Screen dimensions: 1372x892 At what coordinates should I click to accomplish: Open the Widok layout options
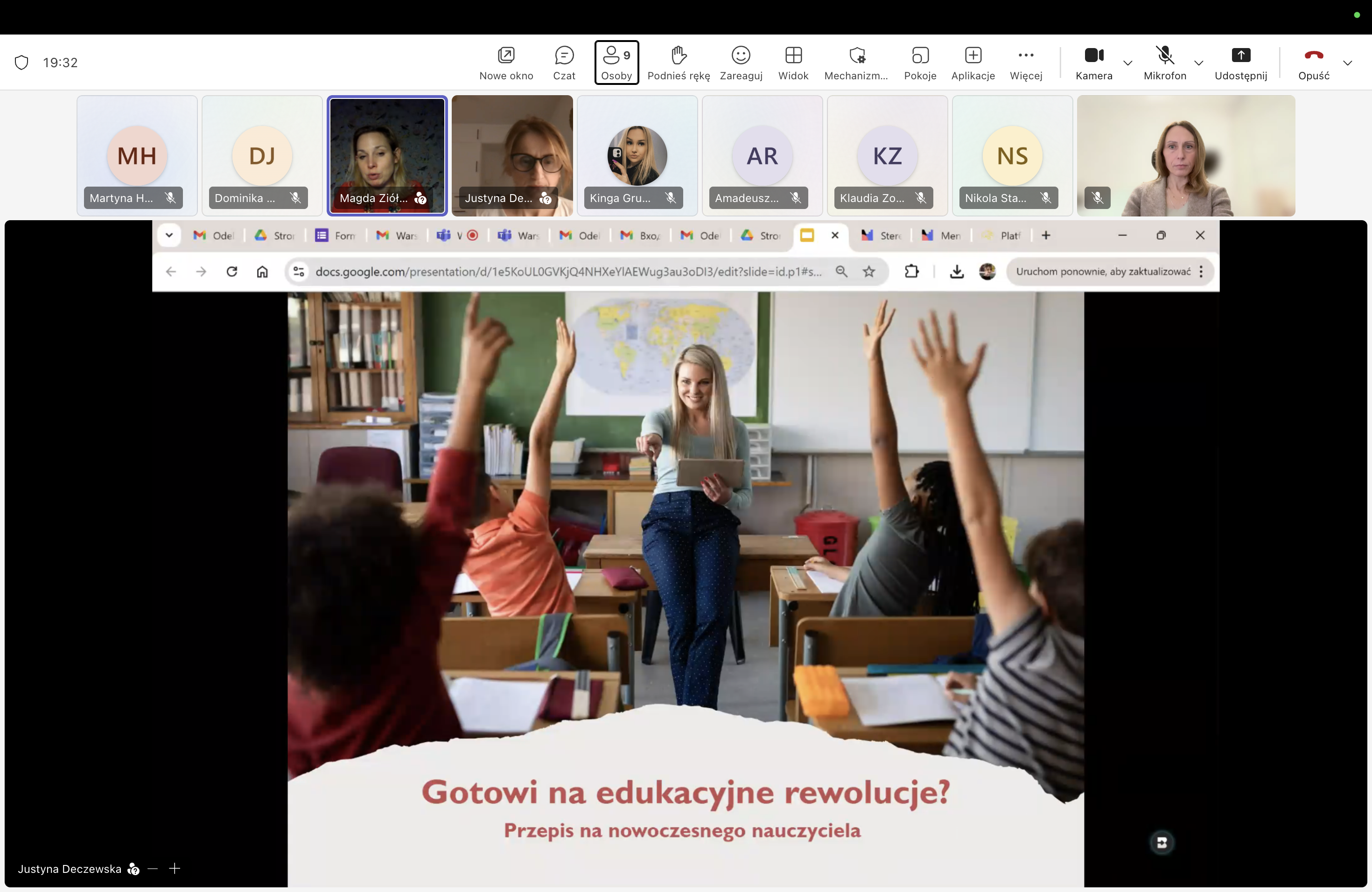tap(793, 62)
